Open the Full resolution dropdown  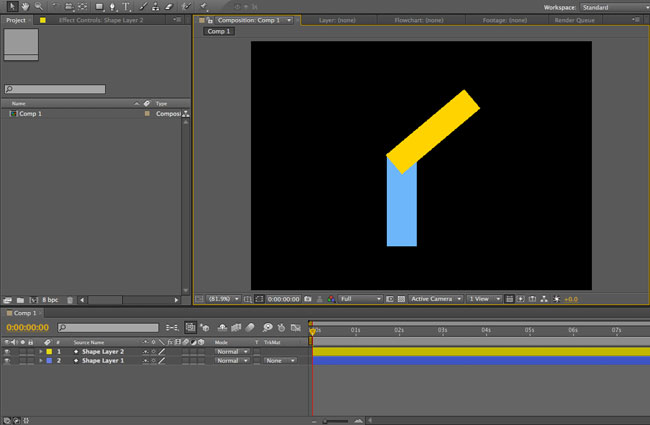(360, 299)
